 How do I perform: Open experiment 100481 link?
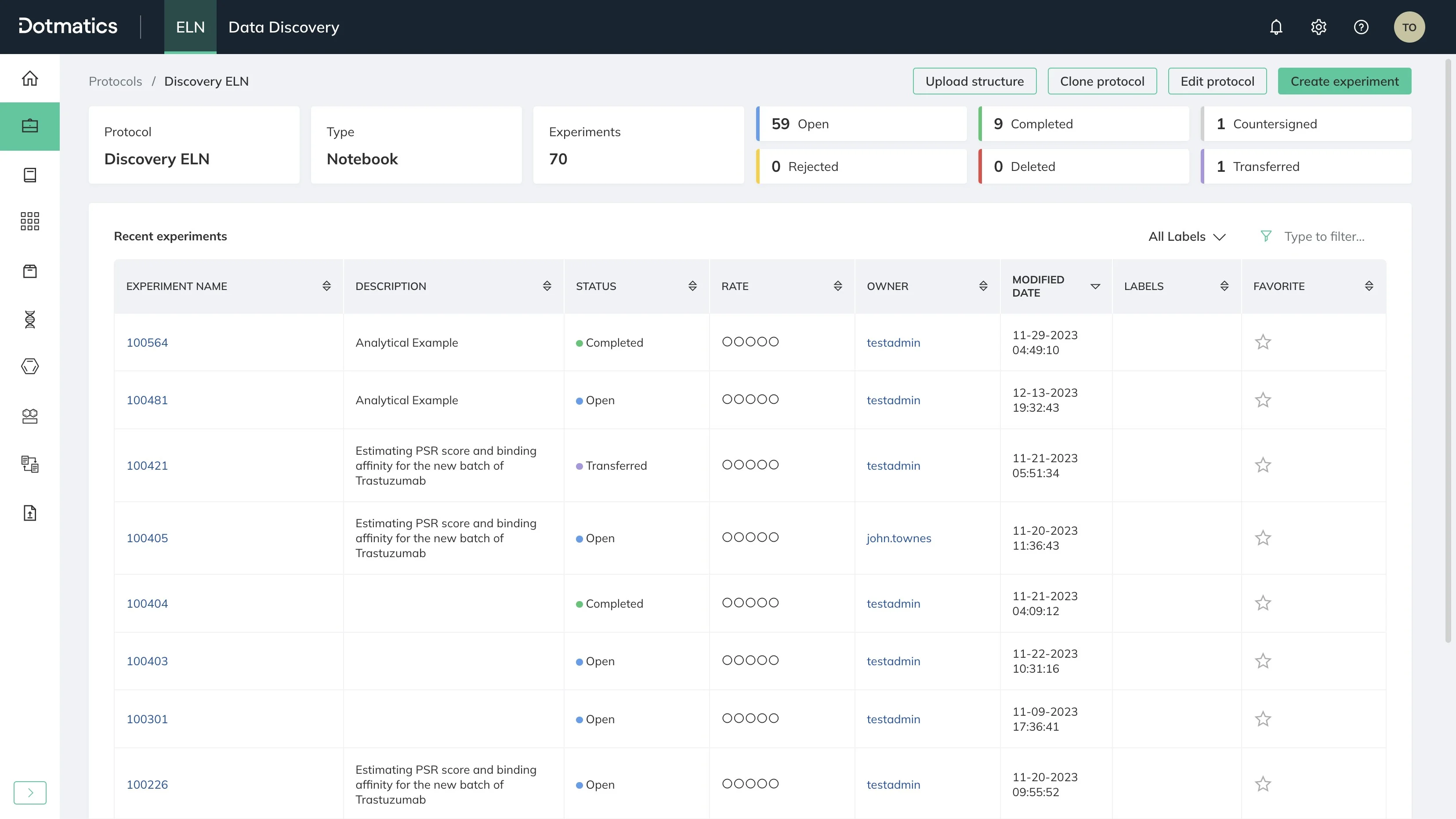pyautogui.click(x=147, y=399)
